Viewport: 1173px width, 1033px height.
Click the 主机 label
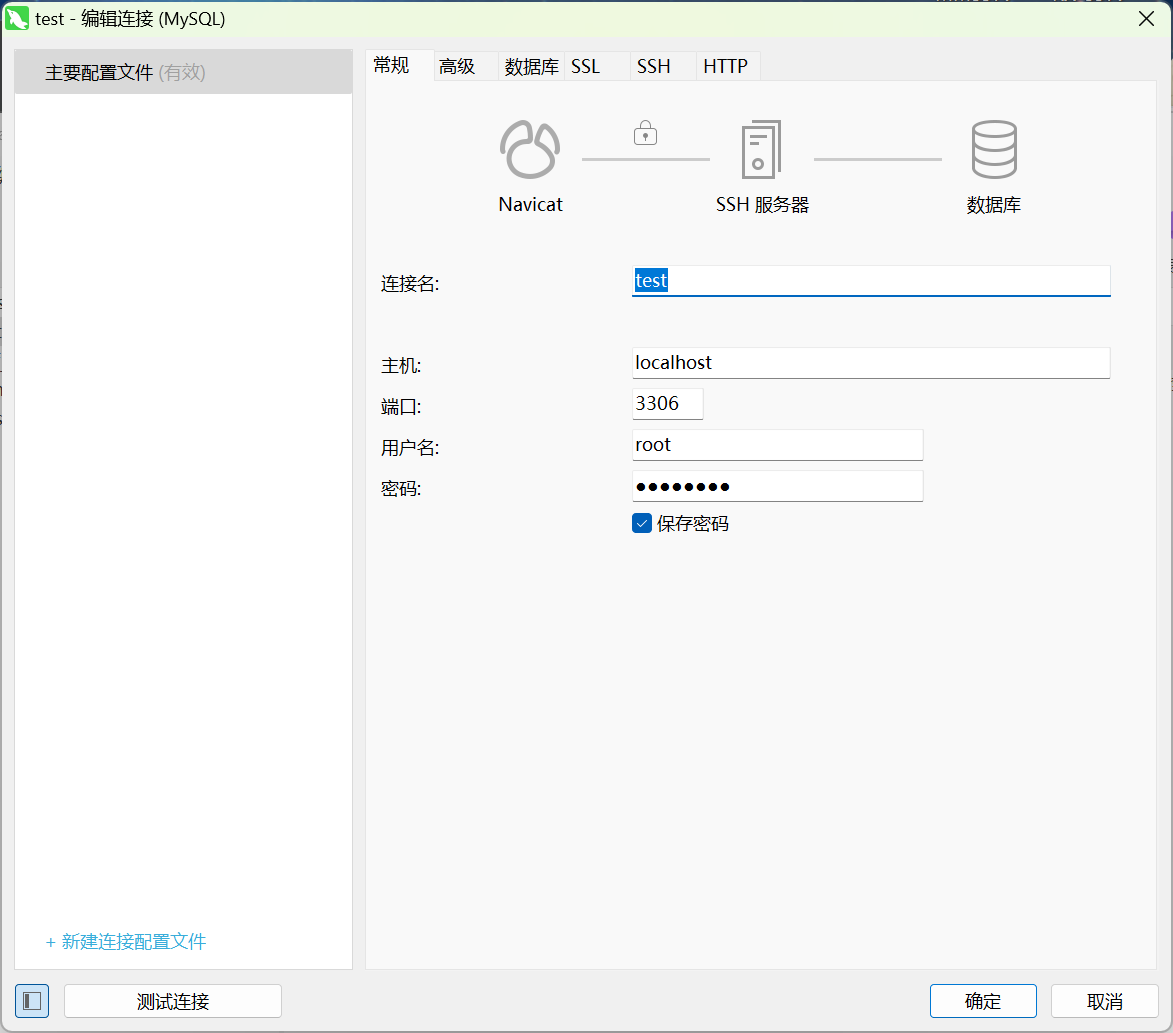pos(401,366)
